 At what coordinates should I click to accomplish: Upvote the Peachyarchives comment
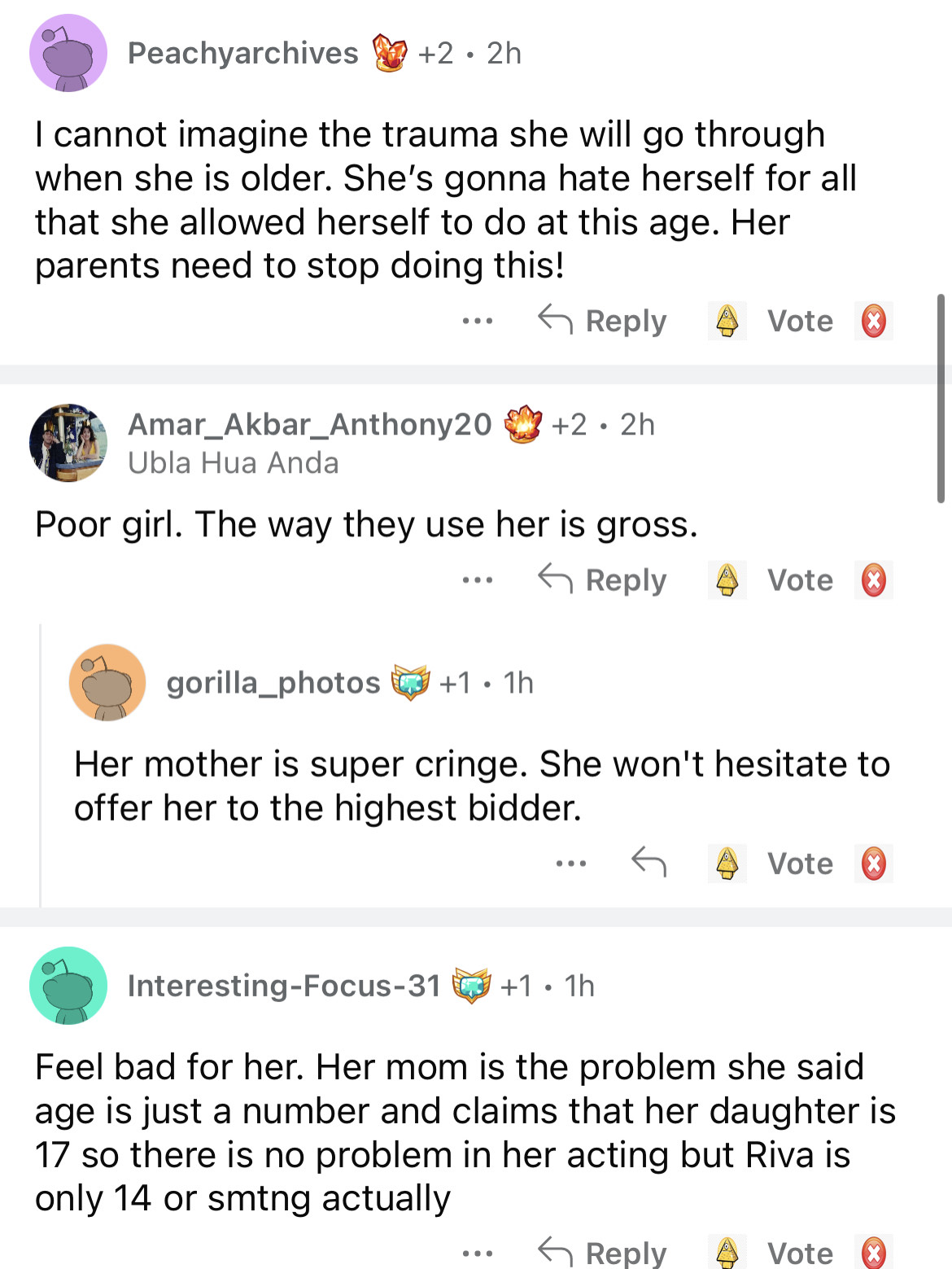coord(727,321)
